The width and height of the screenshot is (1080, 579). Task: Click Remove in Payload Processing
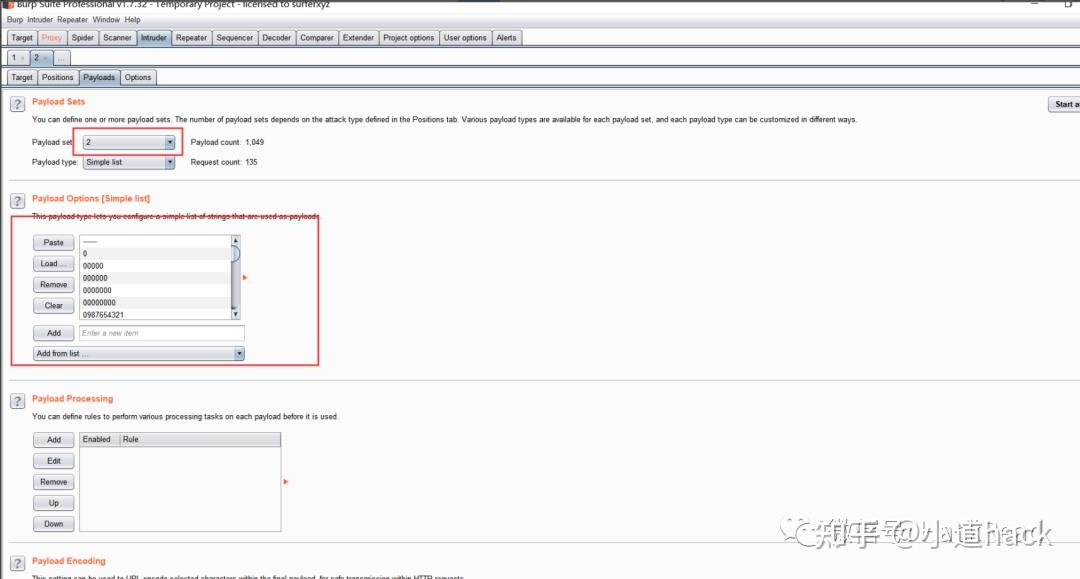[x=54, y=482]
